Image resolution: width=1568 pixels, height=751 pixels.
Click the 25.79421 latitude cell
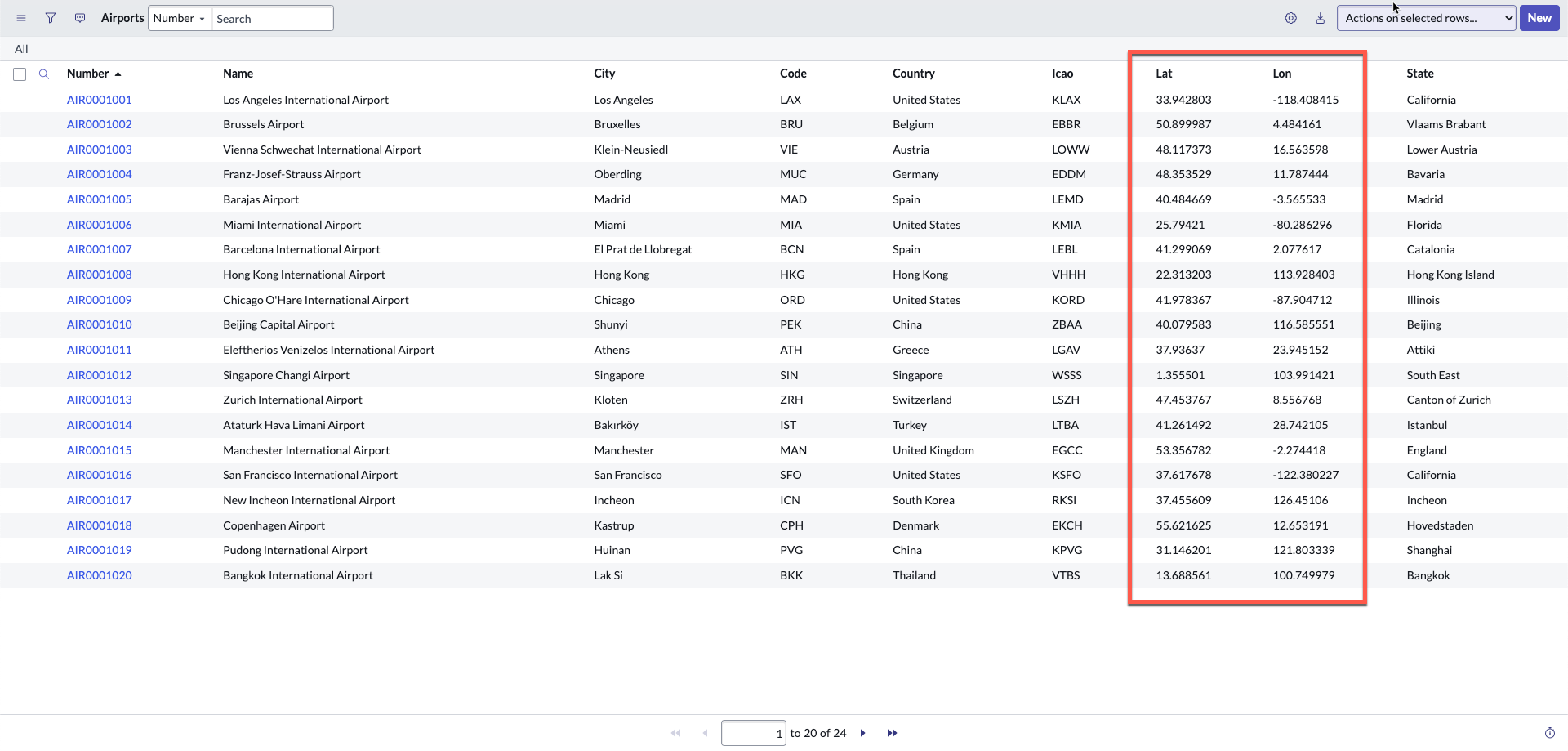click(x=1180, y=225)
